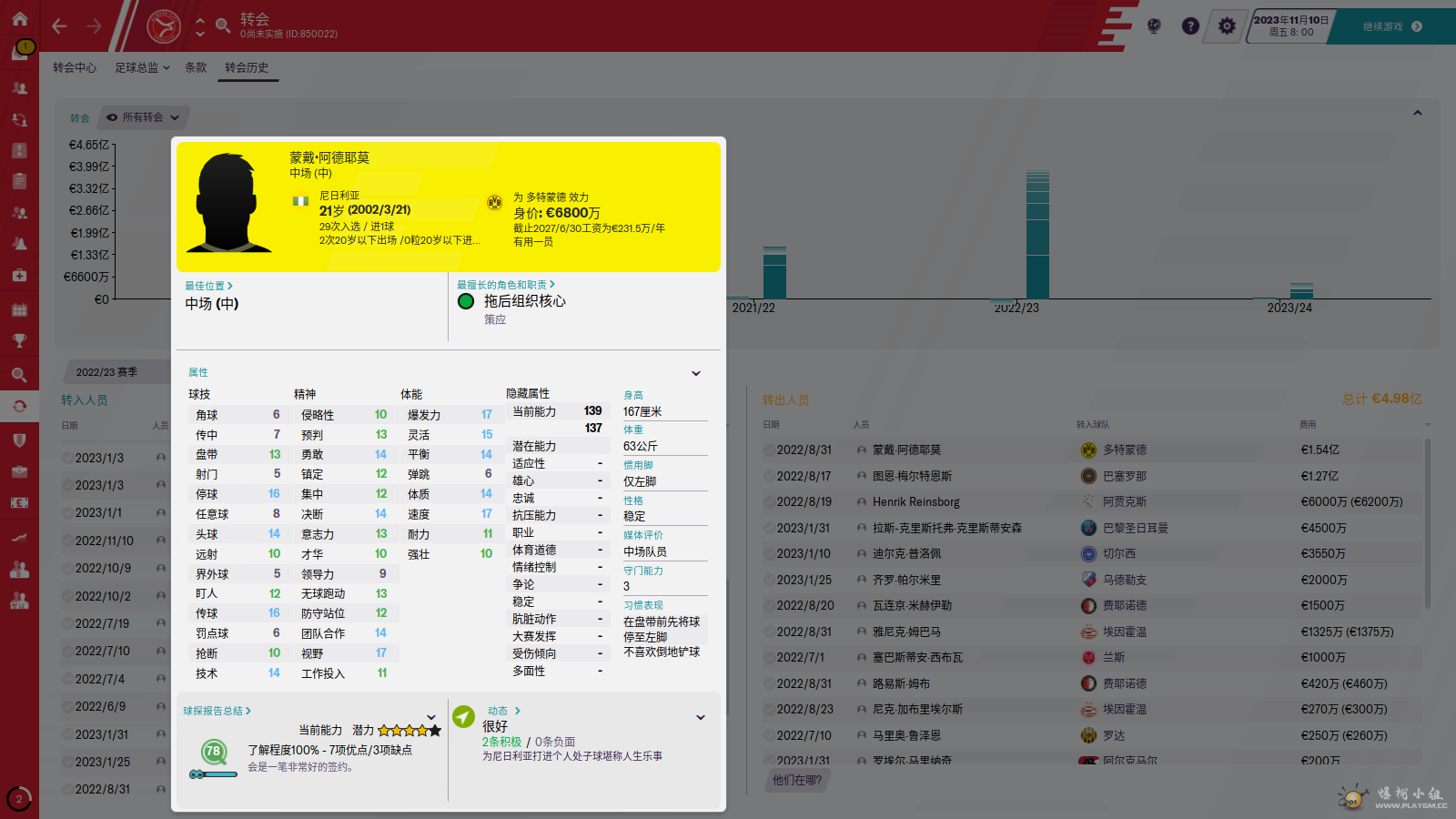1456x819 pixels.
Task: Expand the 足球总监 dropdown menu
Action: pyautogui.click(x=142, y=67)
